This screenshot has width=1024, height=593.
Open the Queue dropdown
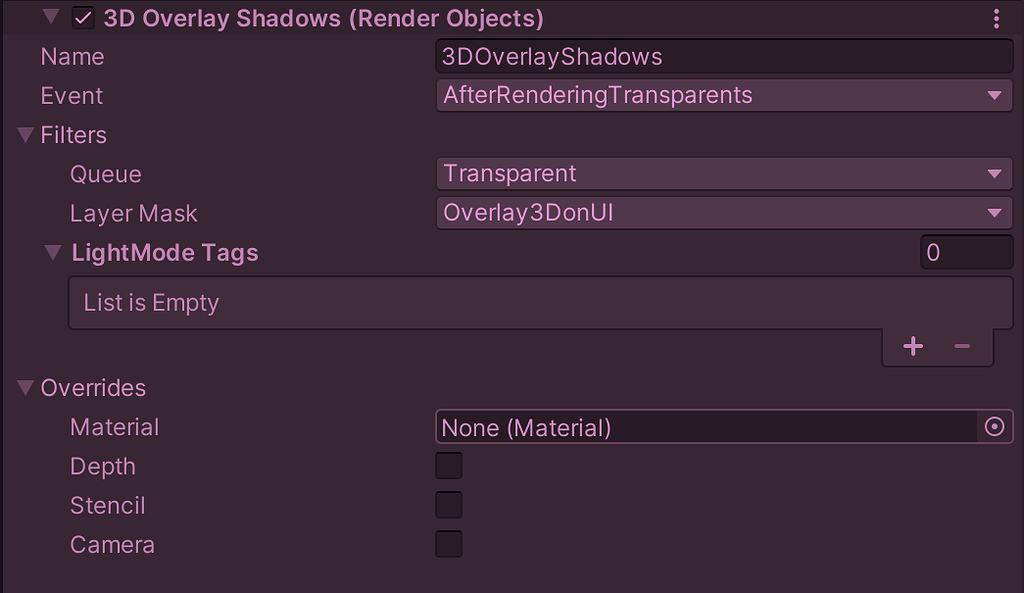724,174
